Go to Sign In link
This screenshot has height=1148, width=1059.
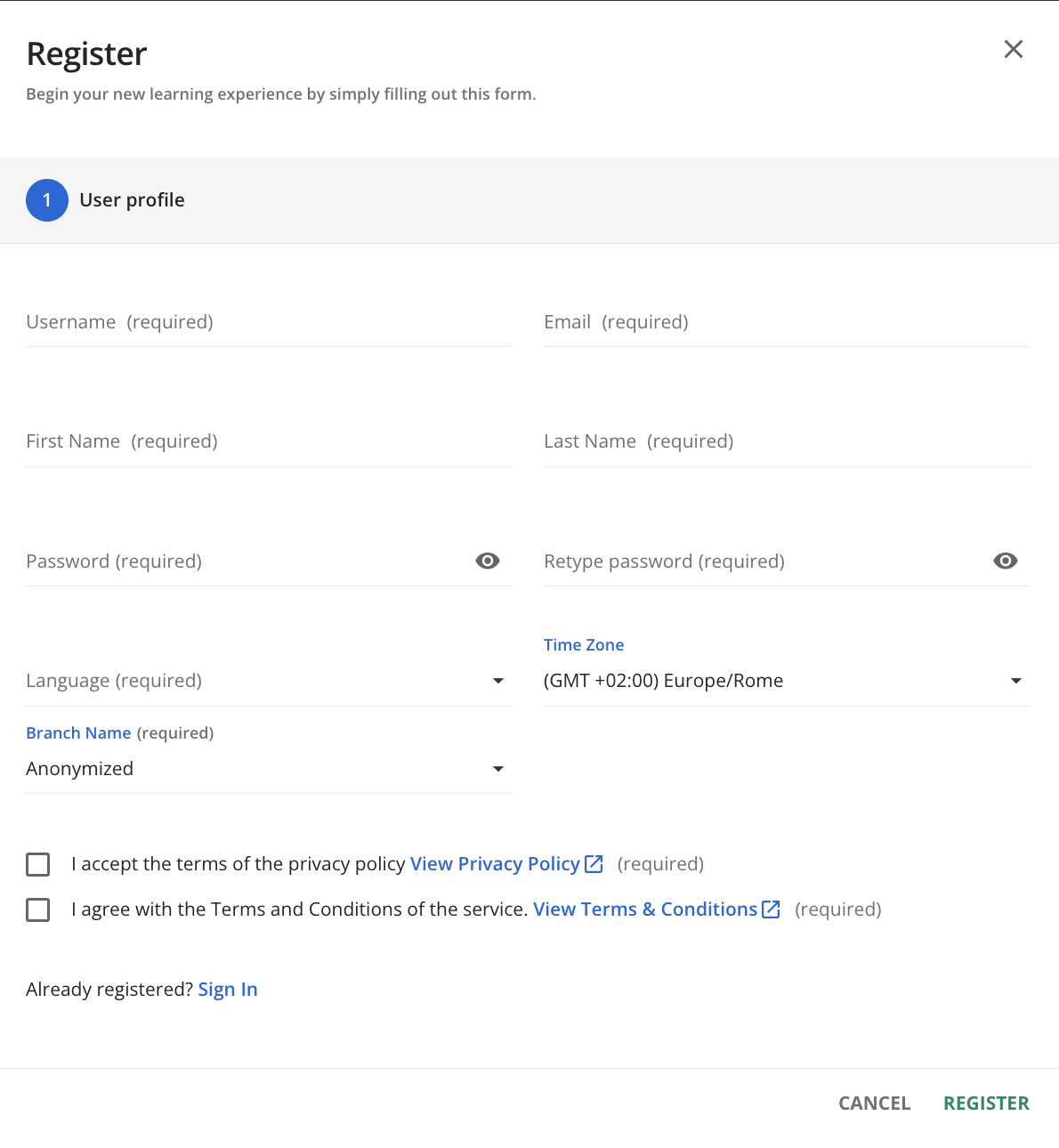[228, 989]
